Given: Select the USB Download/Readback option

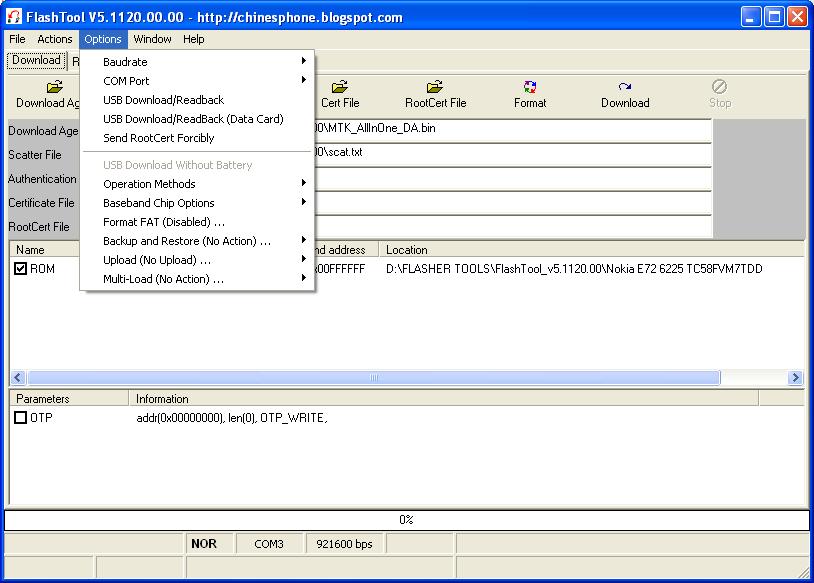Looking at the screenshot, I should point(197,100).
